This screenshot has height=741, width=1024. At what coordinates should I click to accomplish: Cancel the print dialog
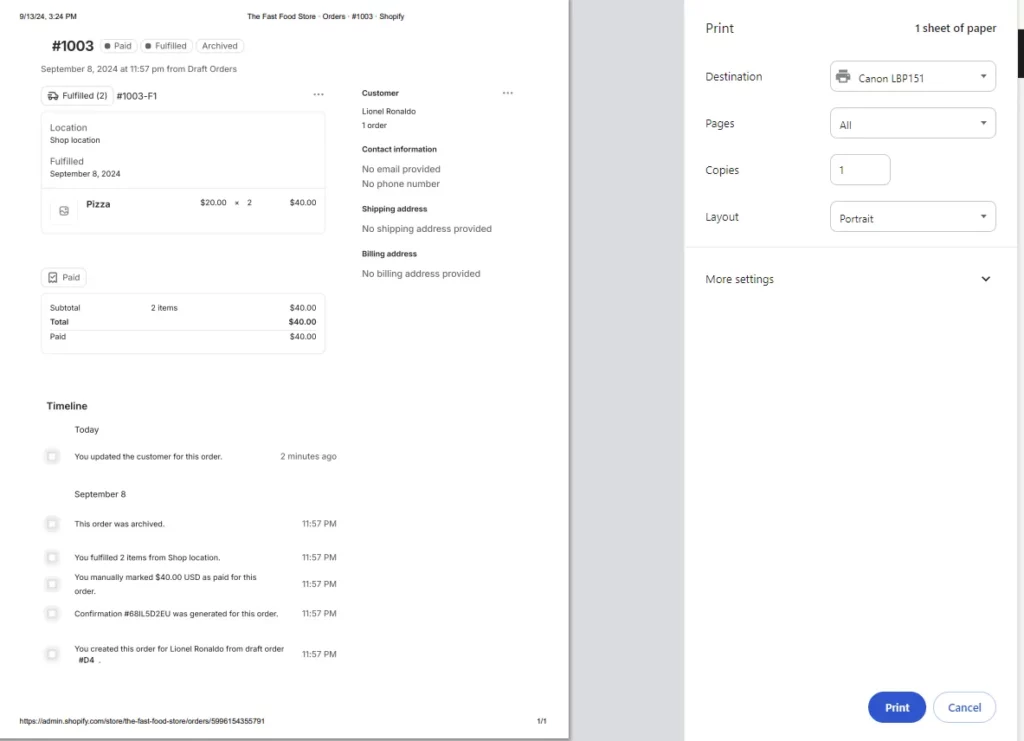(964, 707)
